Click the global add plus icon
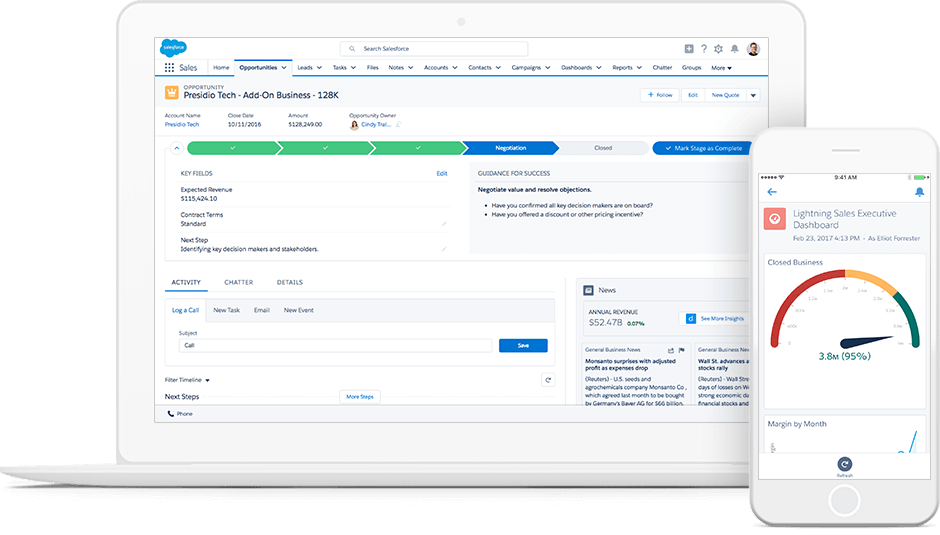 point(689,49)
